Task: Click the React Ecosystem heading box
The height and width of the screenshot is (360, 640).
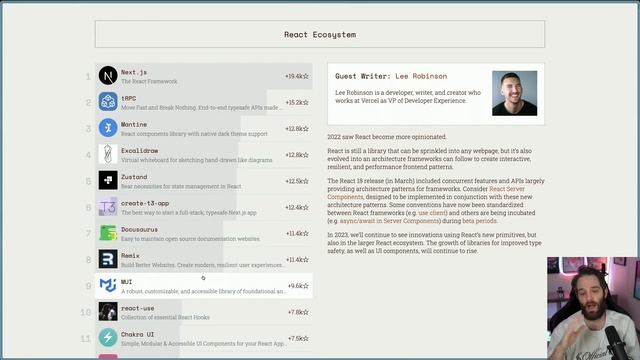Action: 320,34
